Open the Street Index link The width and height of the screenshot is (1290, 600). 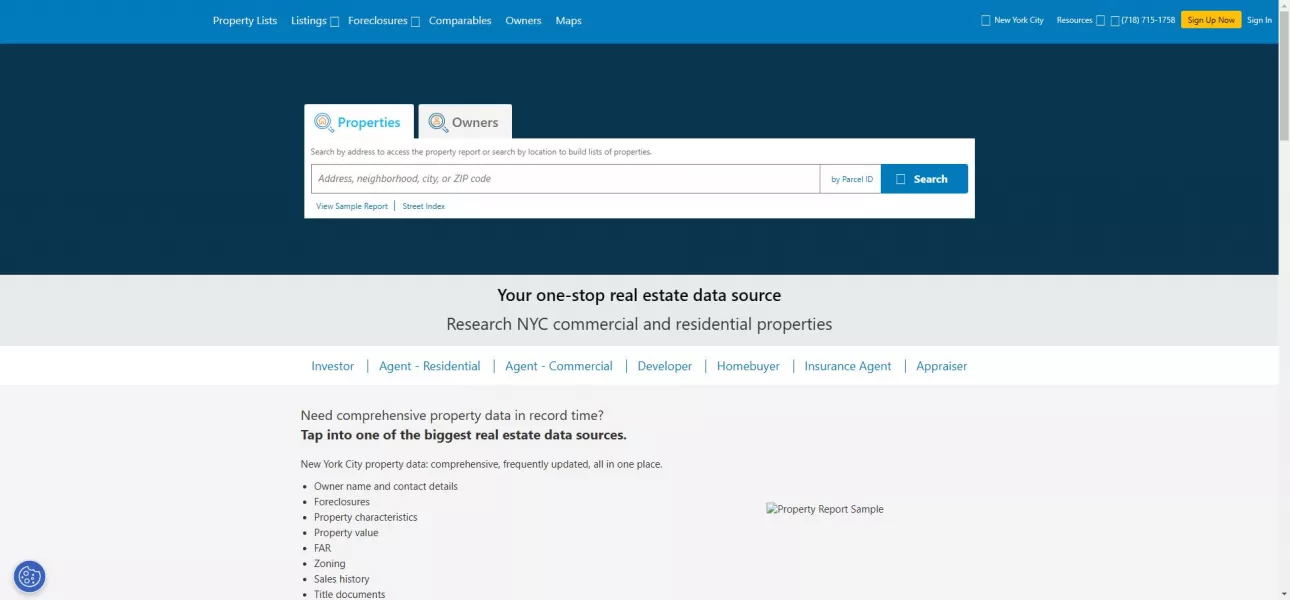tap(424, 206)
